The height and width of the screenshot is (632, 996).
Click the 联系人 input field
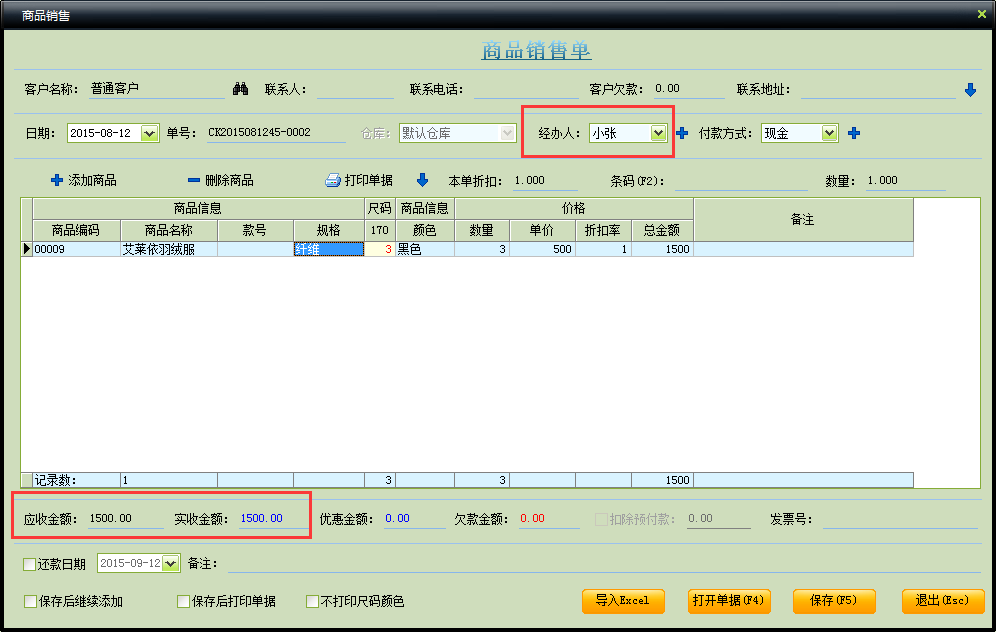point(355,90)
